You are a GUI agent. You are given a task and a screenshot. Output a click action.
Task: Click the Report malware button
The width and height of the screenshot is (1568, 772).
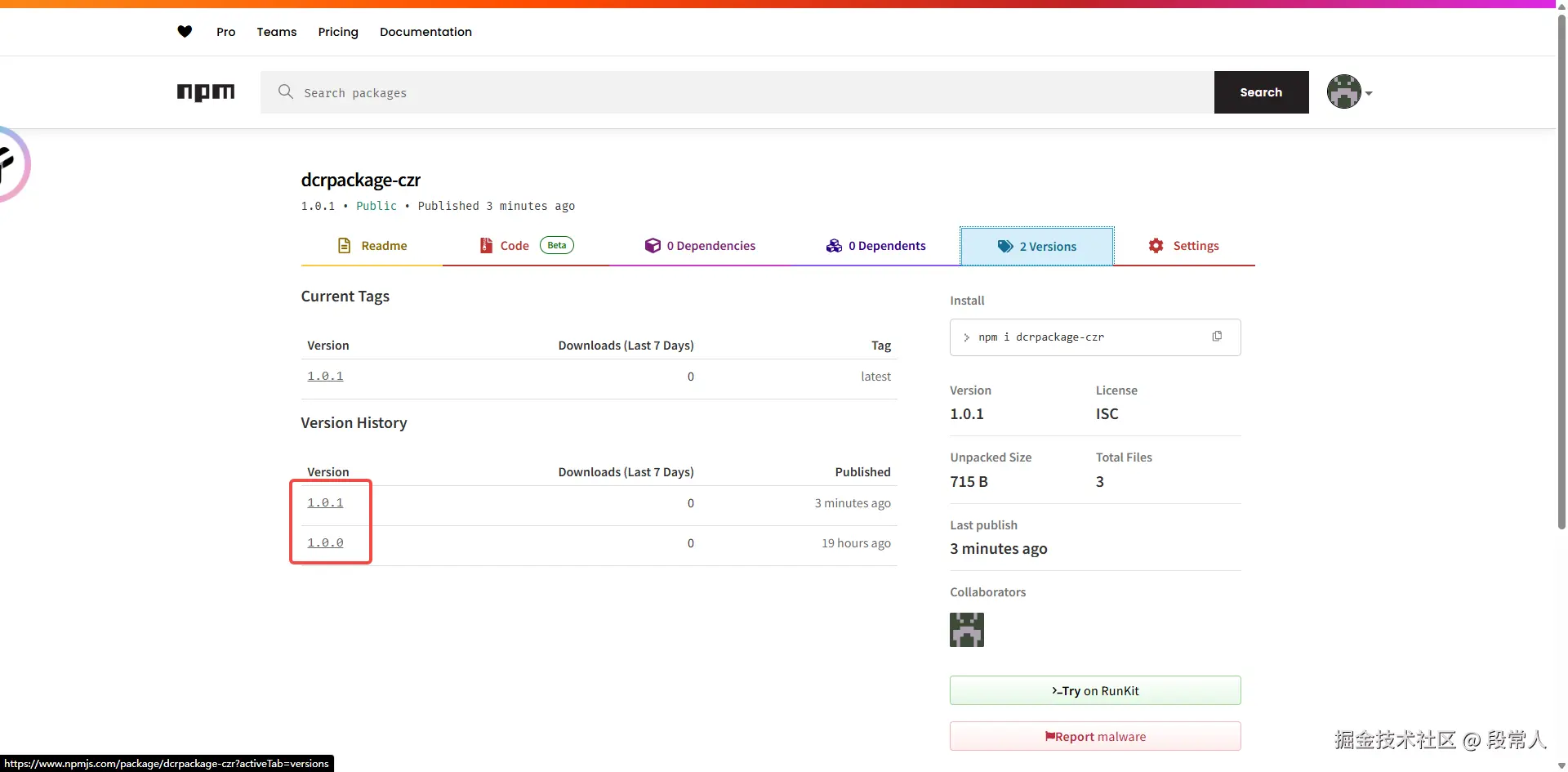pos(1095,736)
